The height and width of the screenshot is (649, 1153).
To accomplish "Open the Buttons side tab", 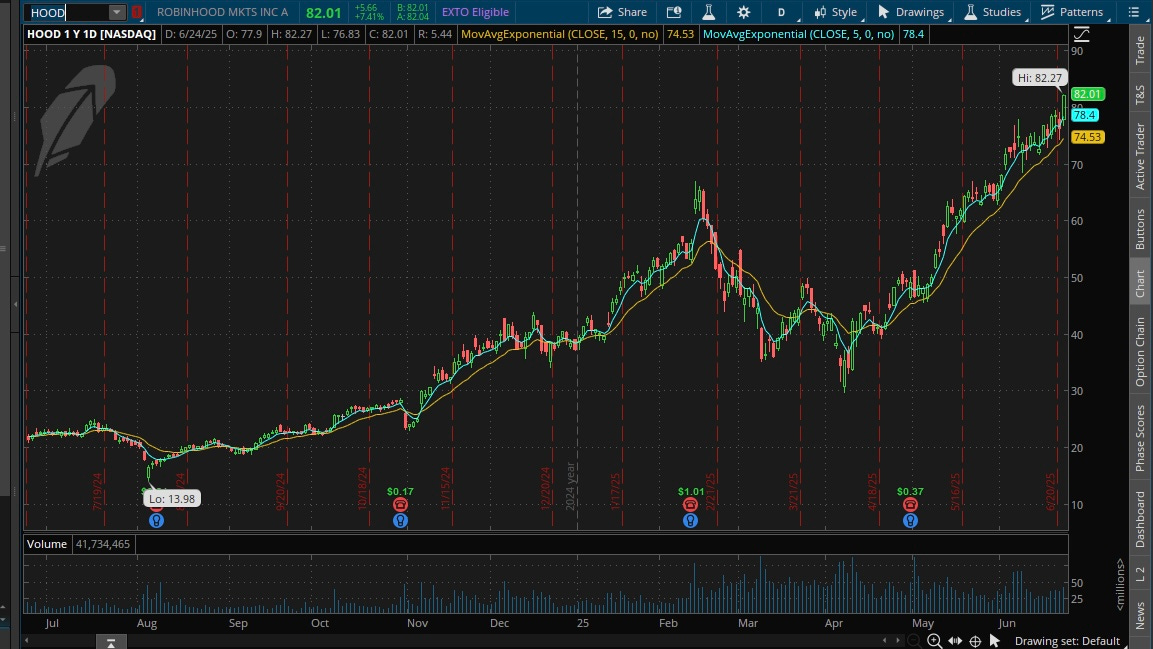I will (x=1140, y=229).
